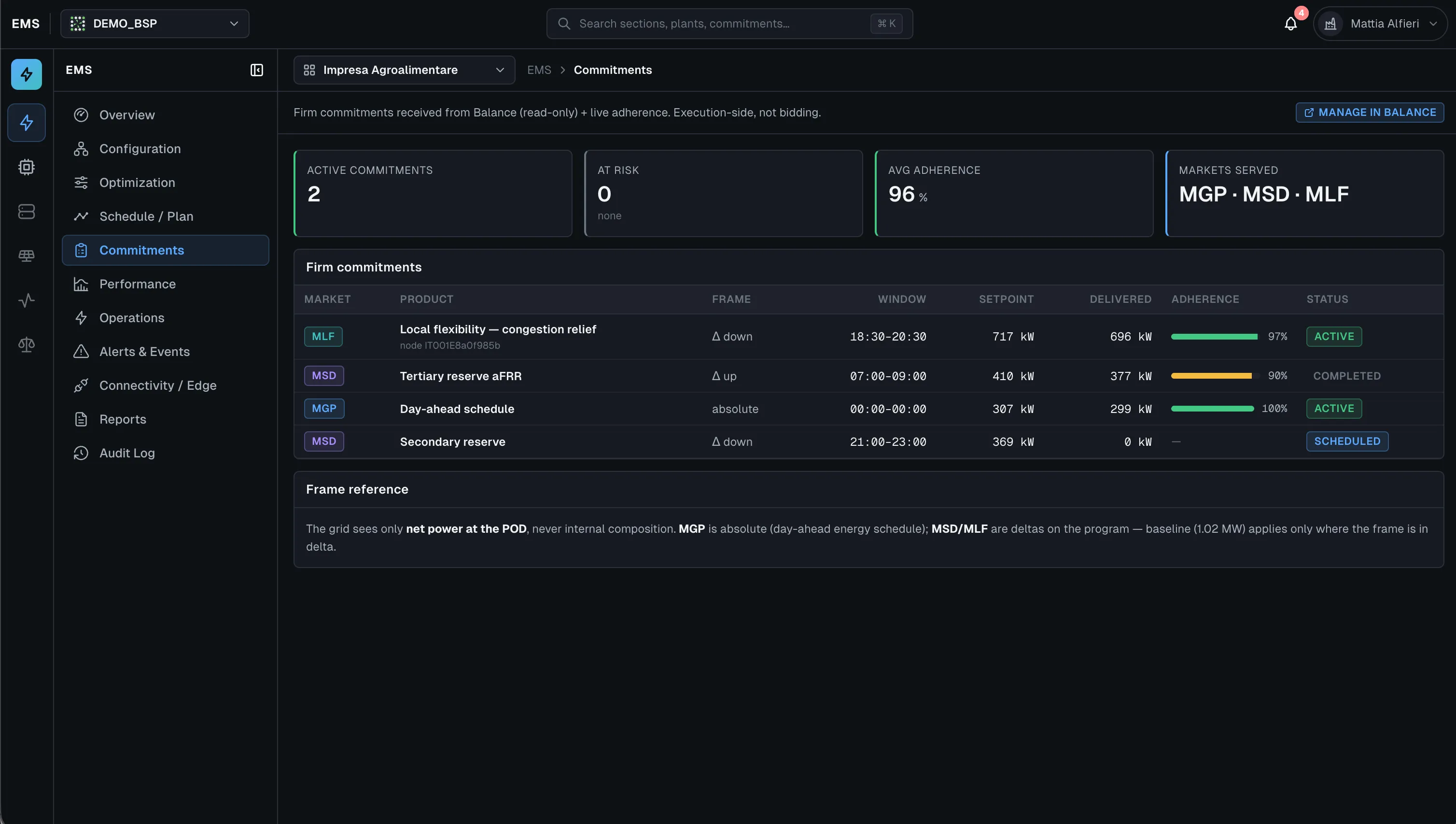Image resolution: width=1456 pixels, height=824 pixels.
Task: Open the notifications bell
Action: (x=1291, y=24)
